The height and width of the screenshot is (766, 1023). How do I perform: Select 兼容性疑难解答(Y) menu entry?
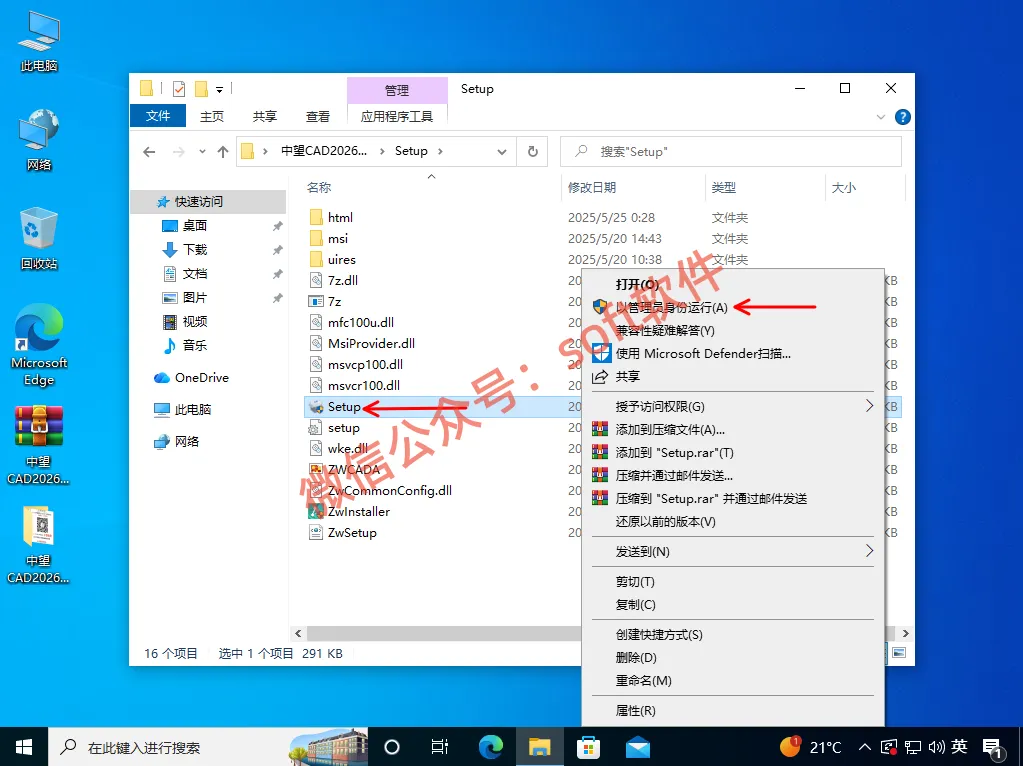(x=665, y=330)
